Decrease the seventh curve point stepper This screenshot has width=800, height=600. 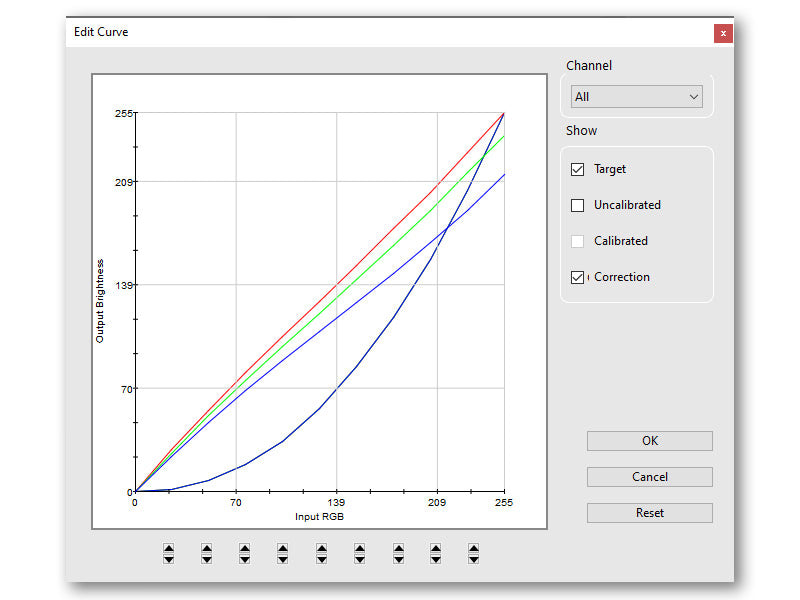[398, 559]
